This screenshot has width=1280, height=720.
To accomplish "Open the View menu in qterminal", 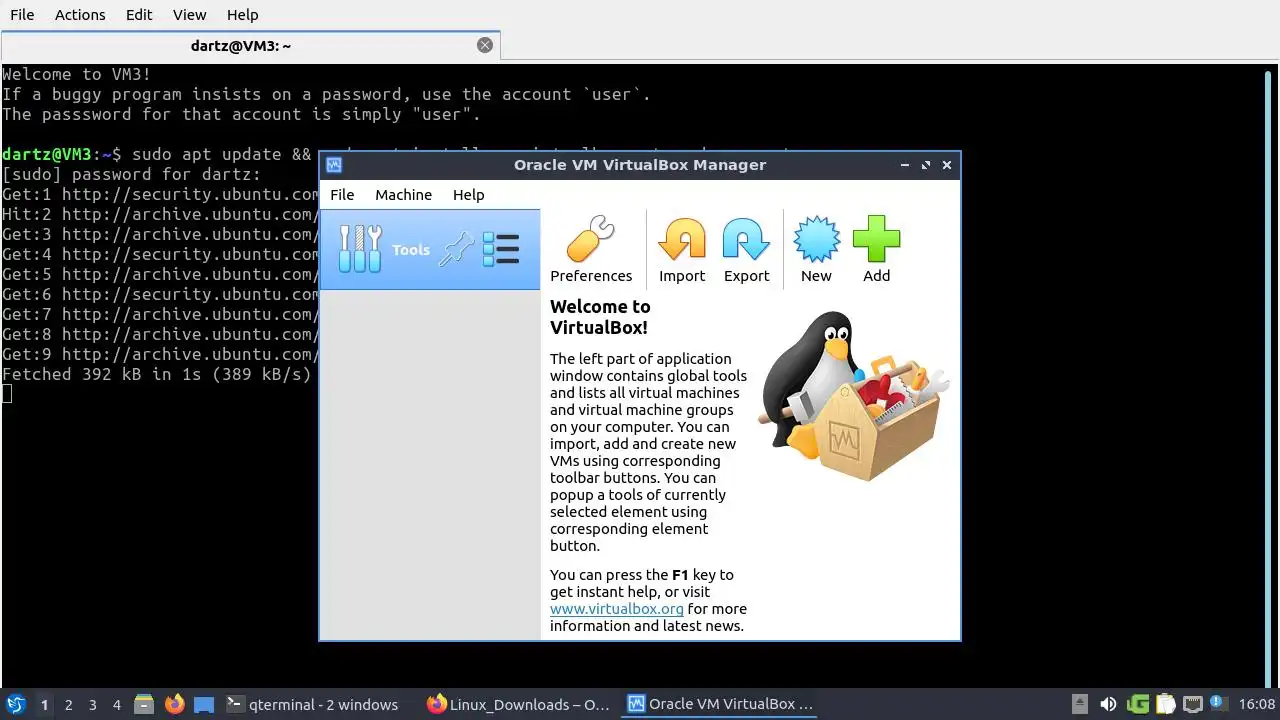I will [189, 15].
